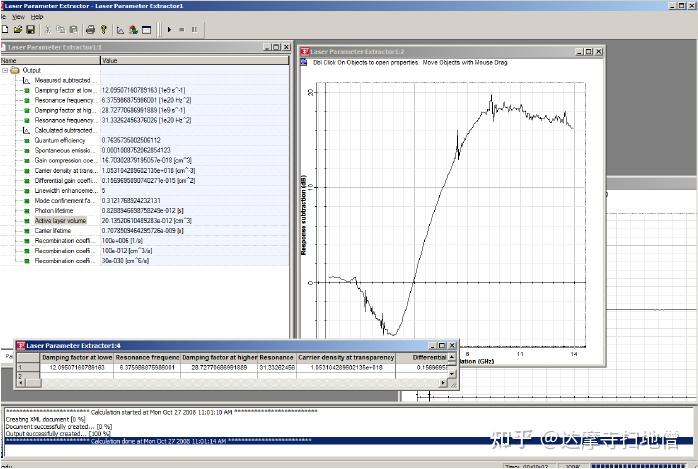Select the damping factor cell value 12.09507168789163
This screenshot has width=698, height=469.
coord(76,367)
